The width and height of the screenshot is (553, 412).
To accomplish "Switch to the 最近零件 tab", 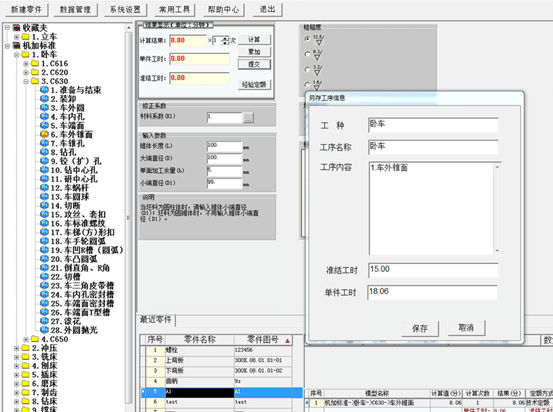I will click(x=156, y=320).
